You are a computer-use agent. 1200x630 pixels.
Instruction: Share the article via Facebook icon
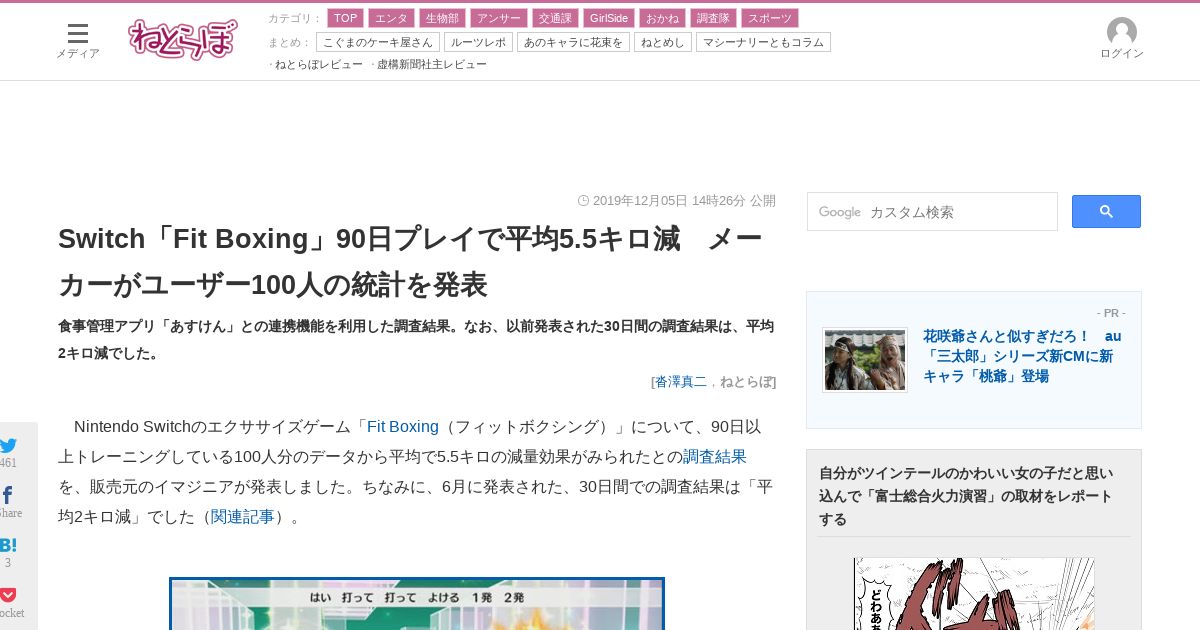tap(8, 496)
